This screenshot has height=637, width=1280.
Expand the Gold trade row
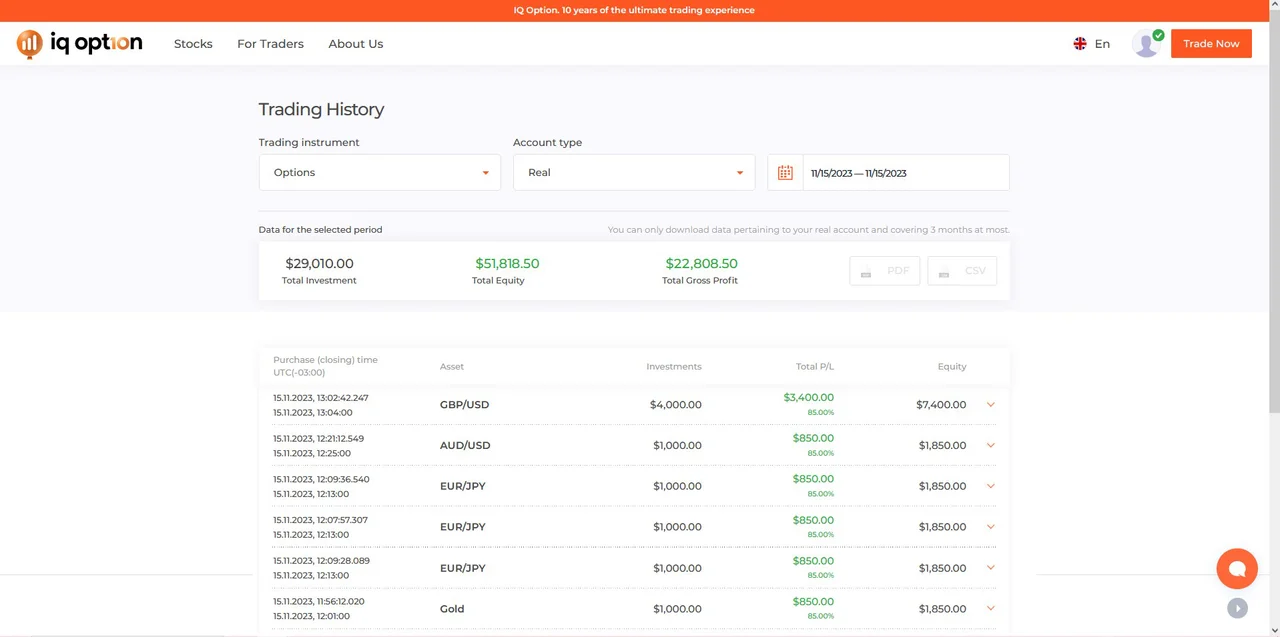pos(991,608)
